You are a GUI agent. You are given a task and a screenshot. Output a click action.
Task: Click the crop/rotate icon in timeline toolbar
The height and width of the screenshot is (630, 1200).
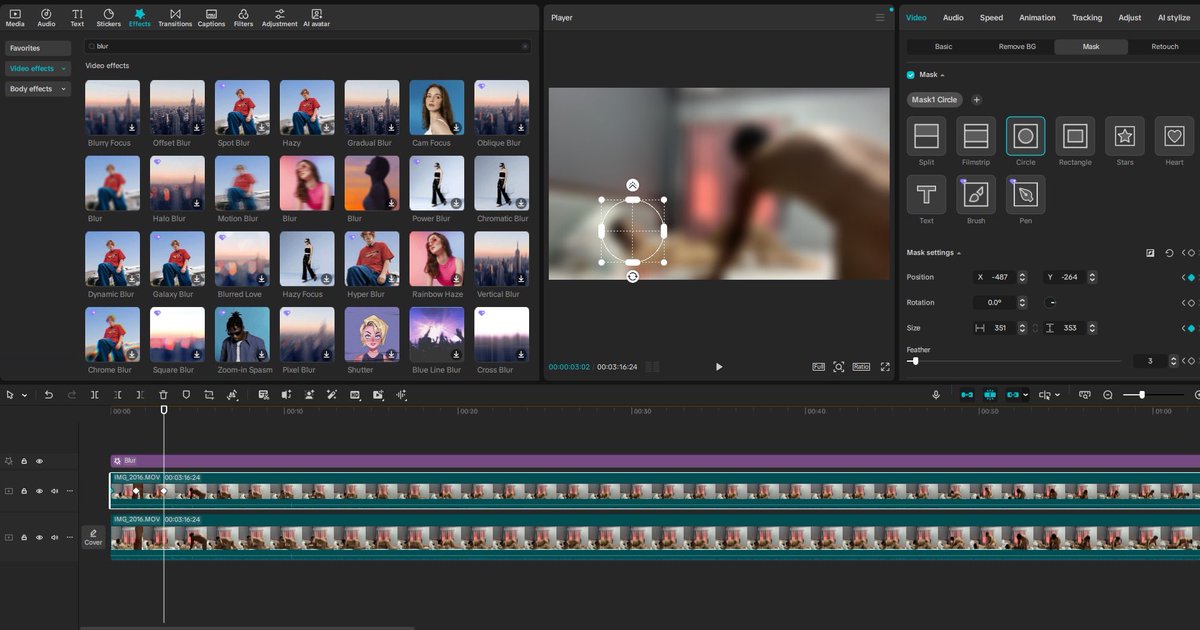(x=209, y=395)
